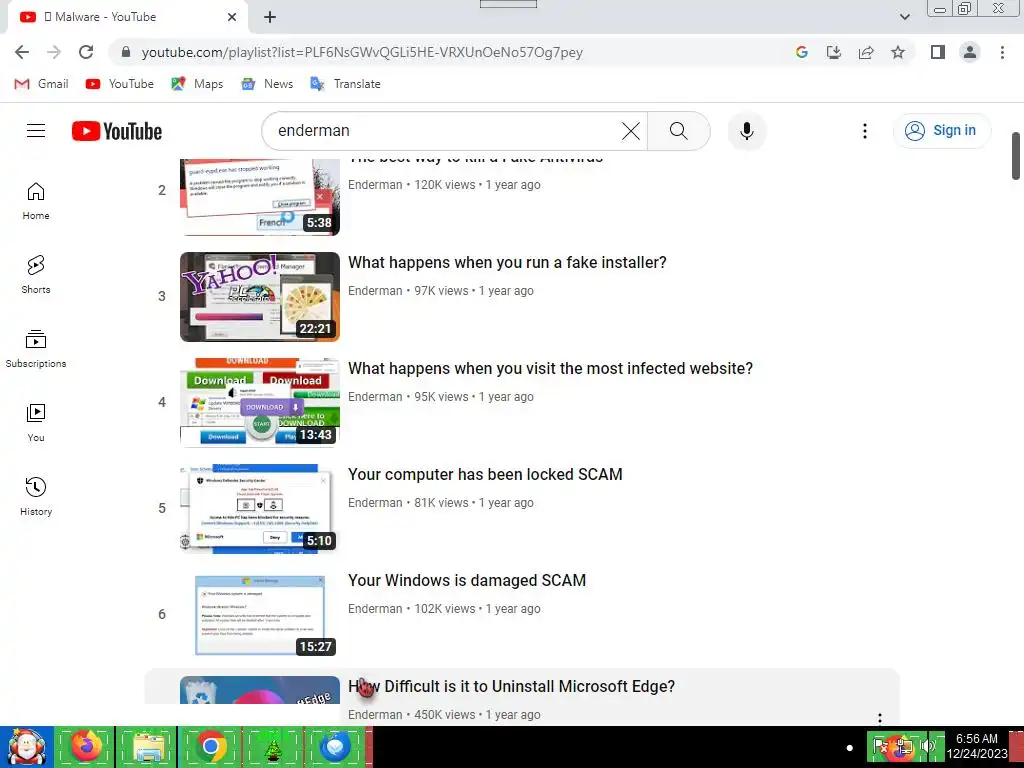Click Chrome icon in the taskbar
Viewport: 1024px width, 768px height.
(210, 746)
